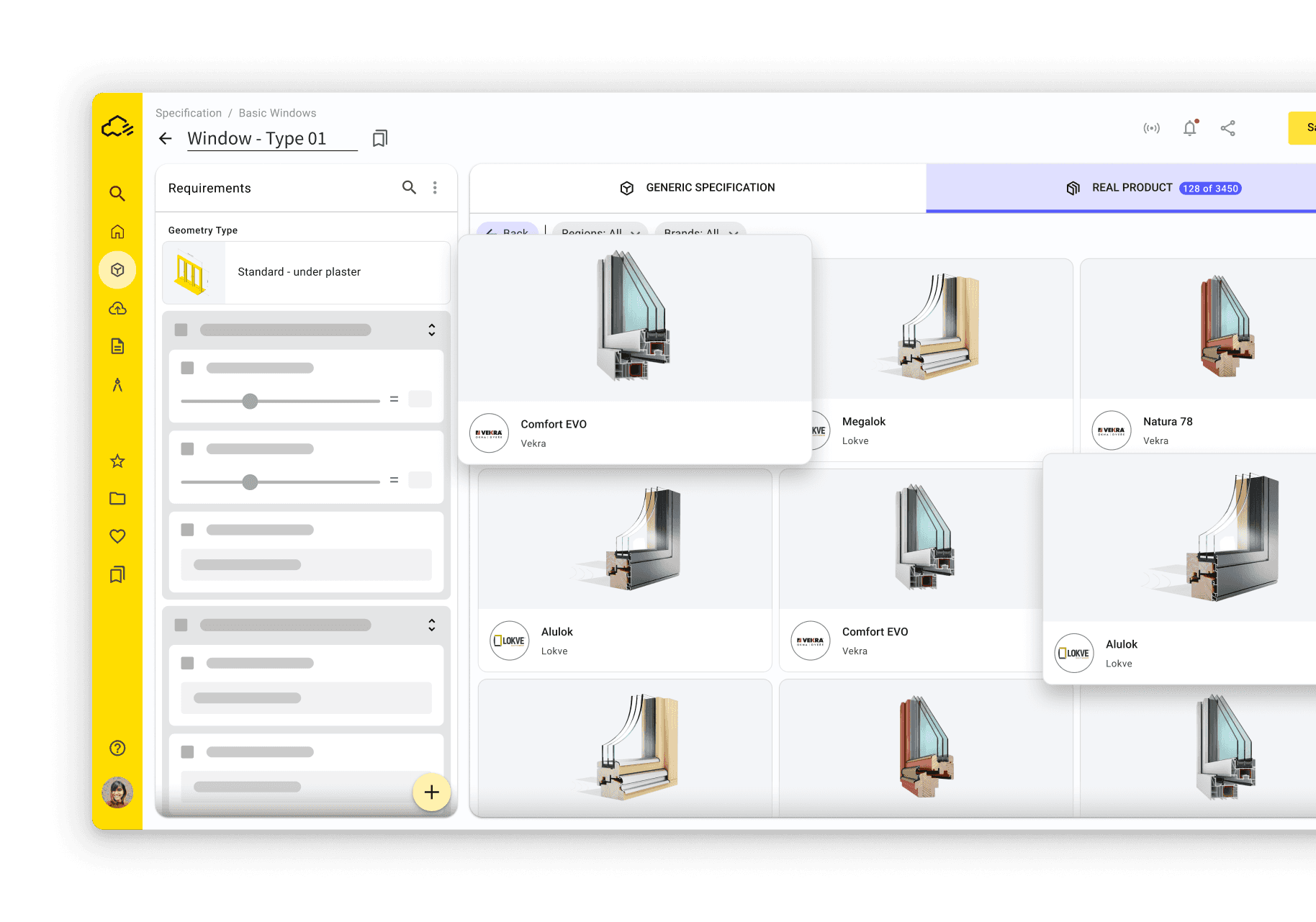Expand the second requirements group arrows
Image resolution: width=1316 pixels, height=922 pixels.
431,625
